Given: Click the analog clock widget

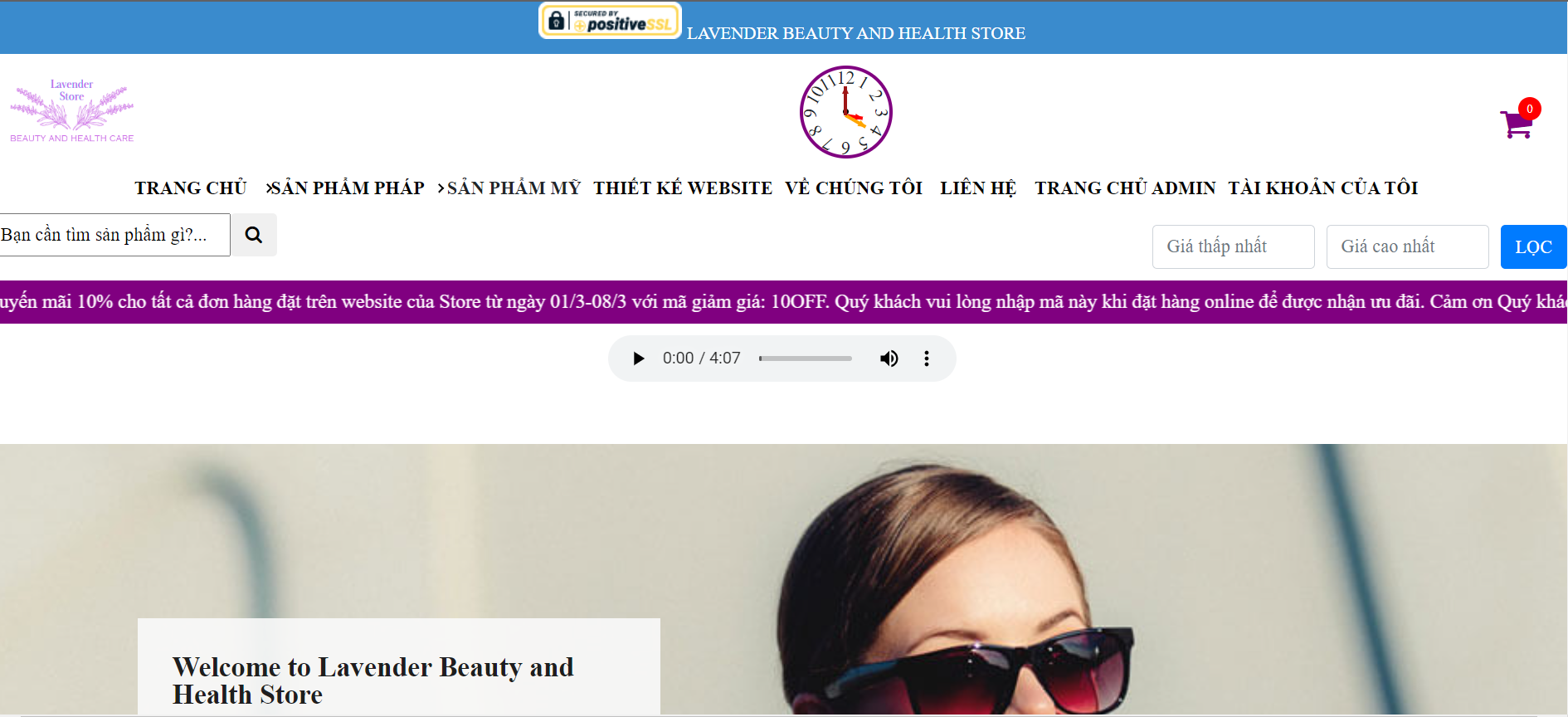Looking at the screenshot, I should point(845,112).
